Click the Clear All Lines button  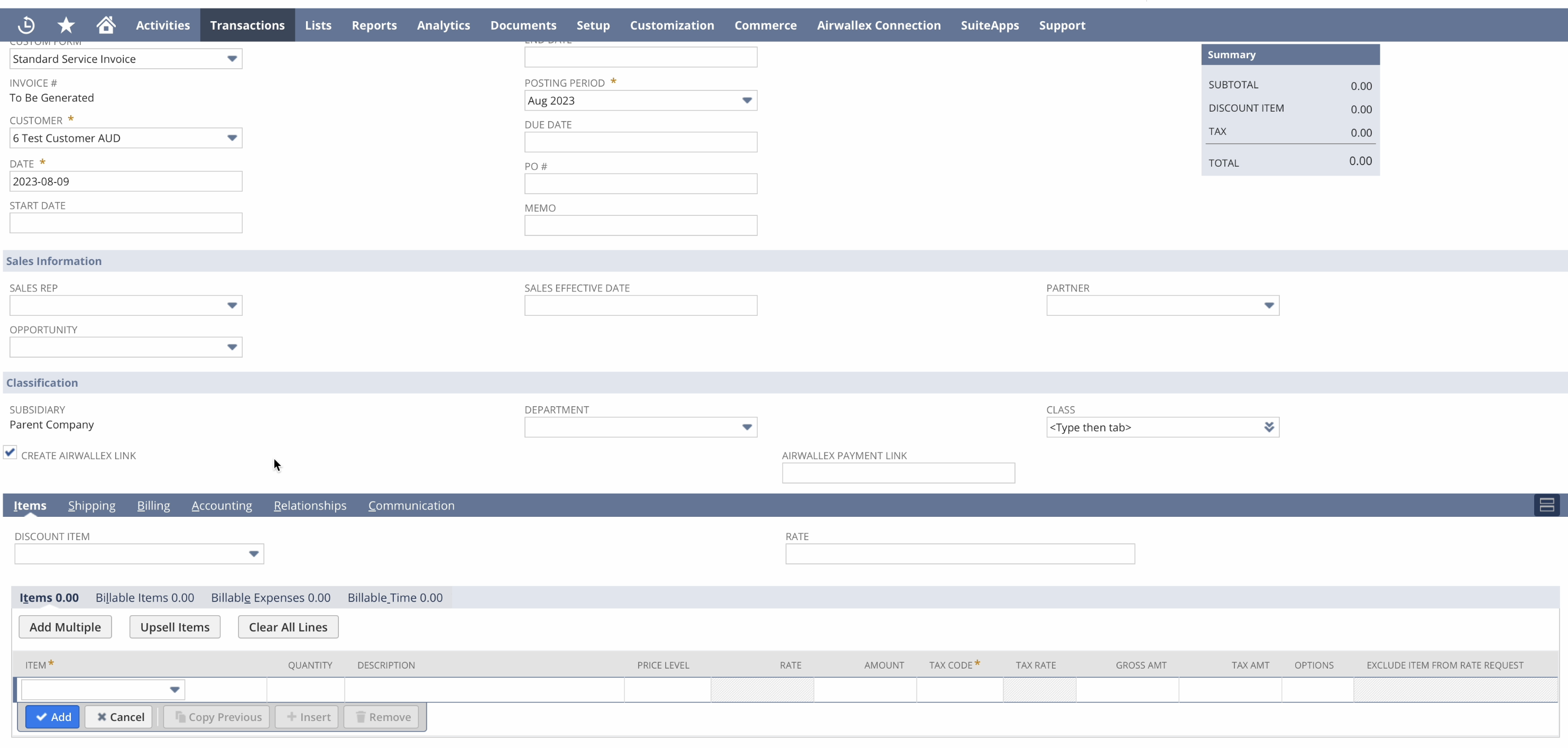tap(287, 627)
